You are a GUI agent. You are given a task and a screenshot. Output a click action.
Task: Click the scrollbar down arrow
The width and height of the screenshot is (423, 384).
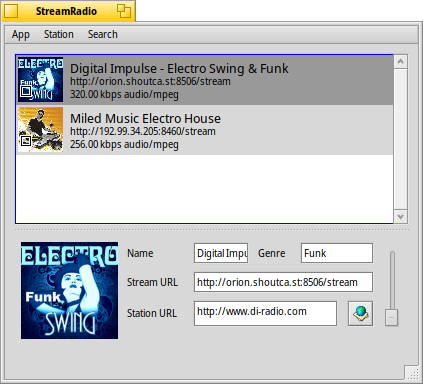point(400,217)
